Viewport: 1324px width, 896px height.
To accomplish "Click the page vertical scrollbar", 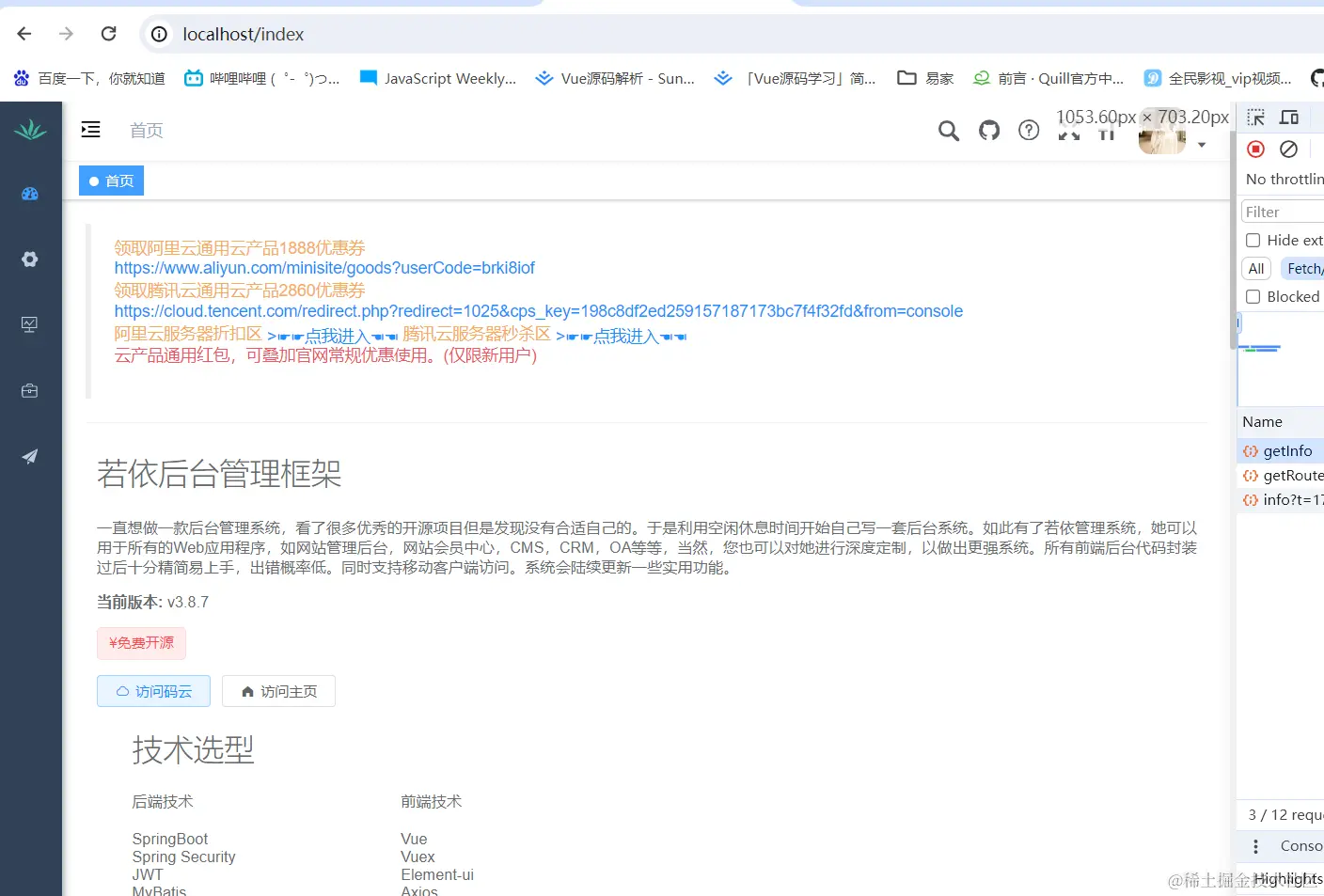I will [1233, 240].
